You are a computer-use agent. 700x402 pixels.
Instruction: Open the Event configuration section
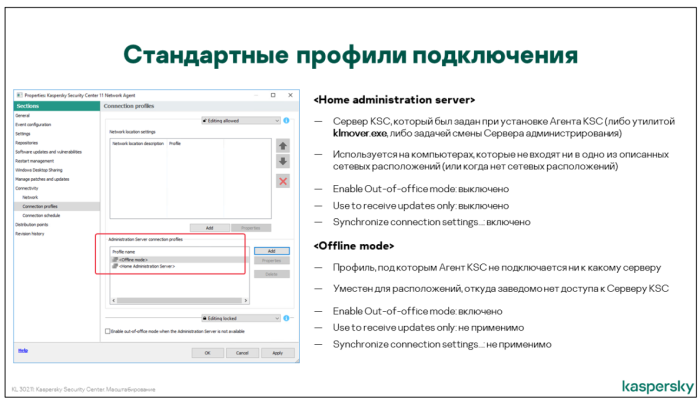[33, 125]
